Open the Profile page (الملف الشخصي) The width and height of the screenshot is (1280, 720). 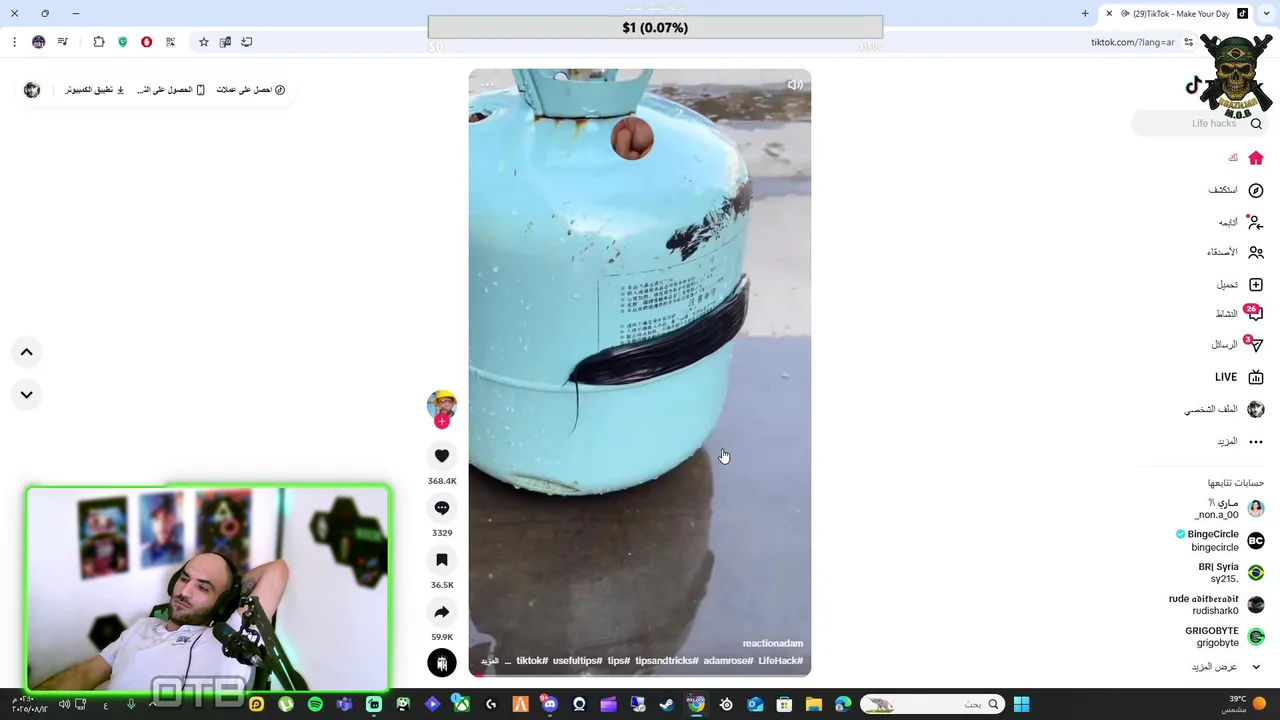click(x=1224, y=409)
